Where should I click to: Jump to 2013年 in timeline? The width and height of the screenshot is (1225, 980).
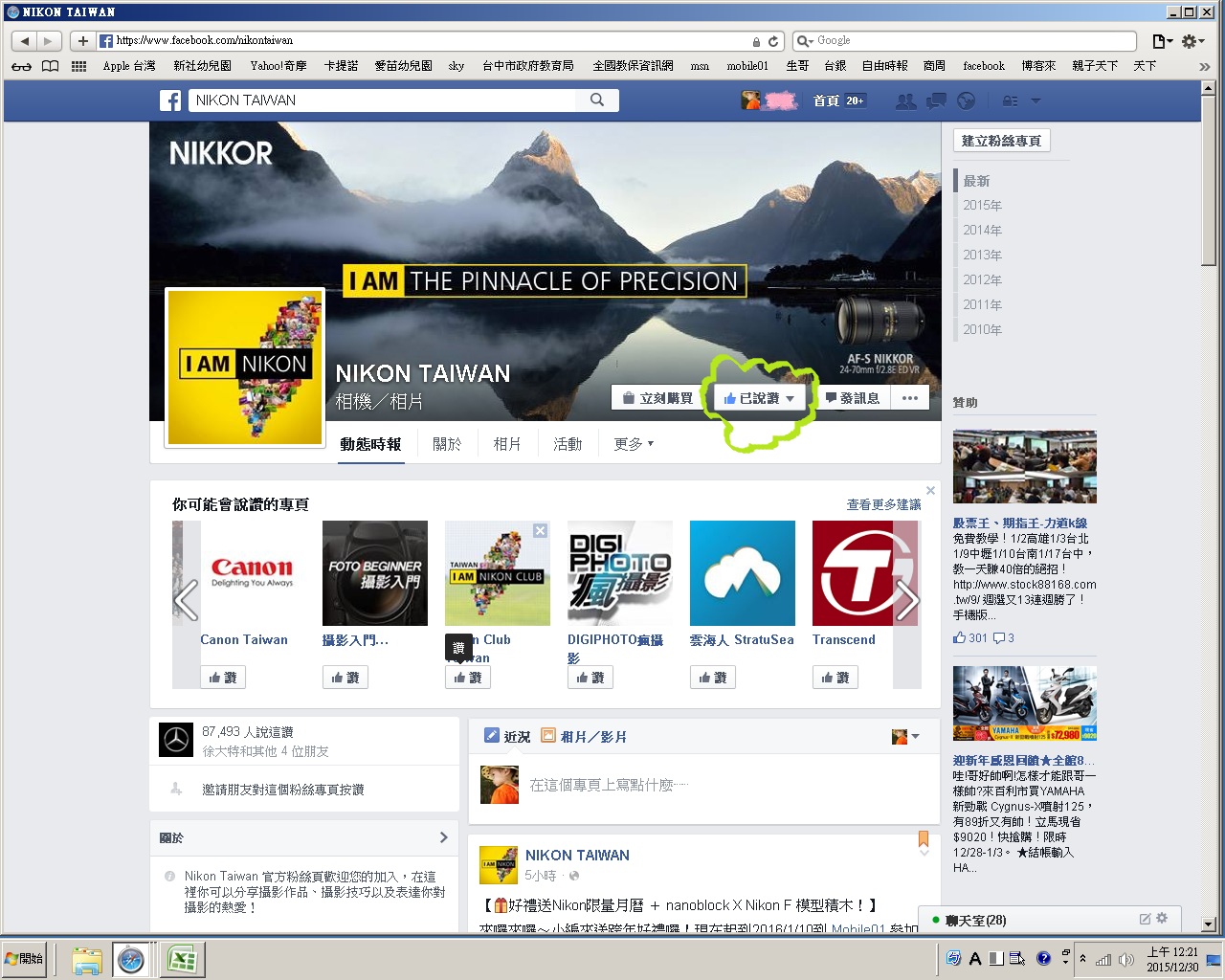(982, 256)
